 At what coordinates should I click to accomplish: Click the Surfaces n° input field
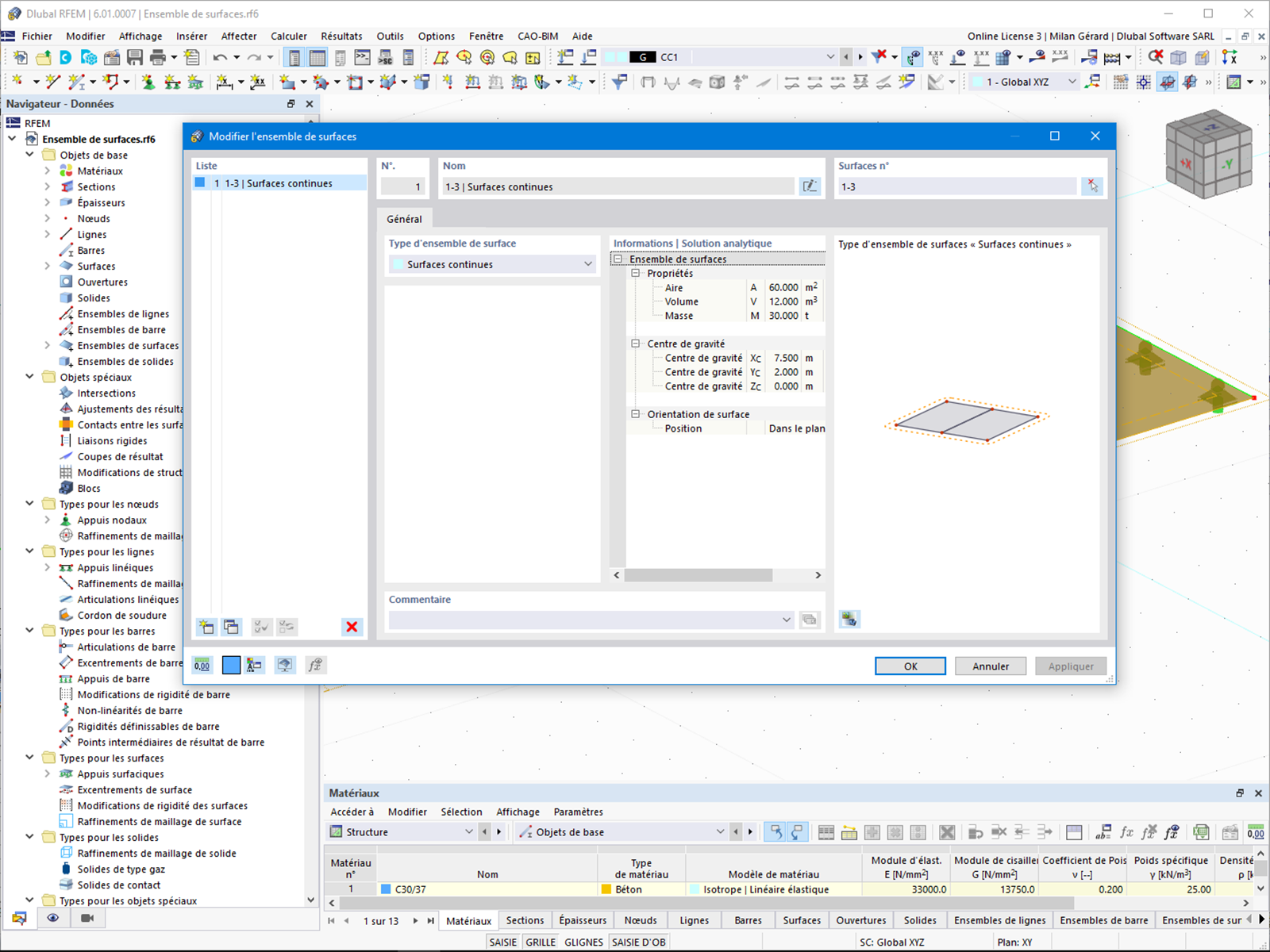[x=957, y=186]
